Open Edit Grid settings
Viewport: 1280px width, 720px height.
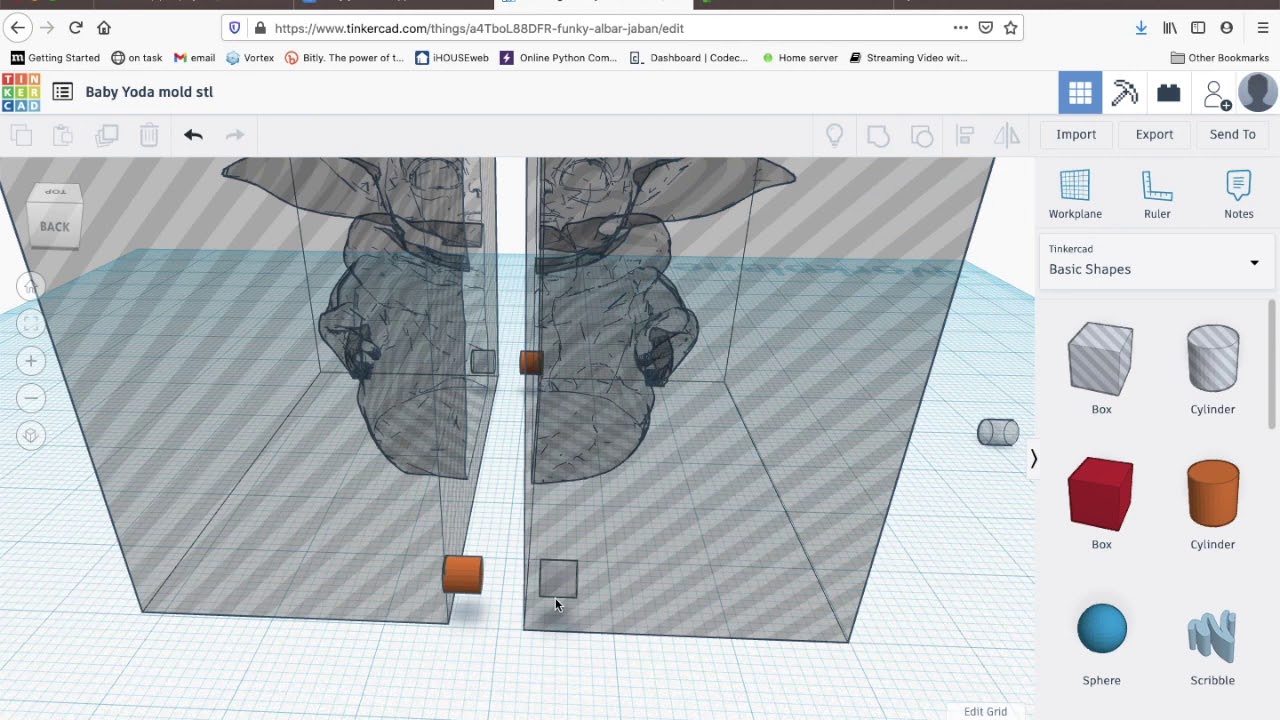(985, 711)
